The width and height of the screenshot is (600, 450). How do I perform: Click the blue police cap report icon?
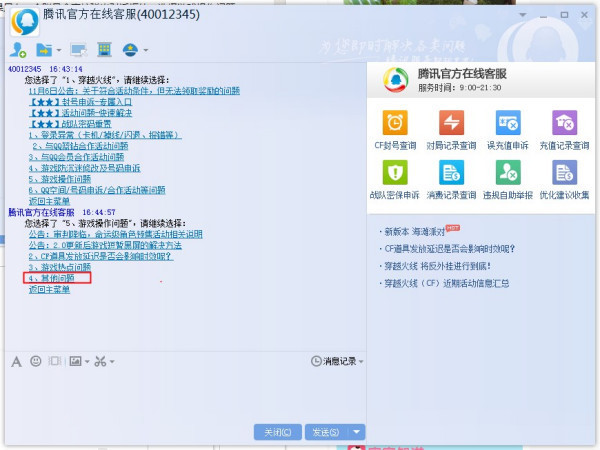[130, 50]
